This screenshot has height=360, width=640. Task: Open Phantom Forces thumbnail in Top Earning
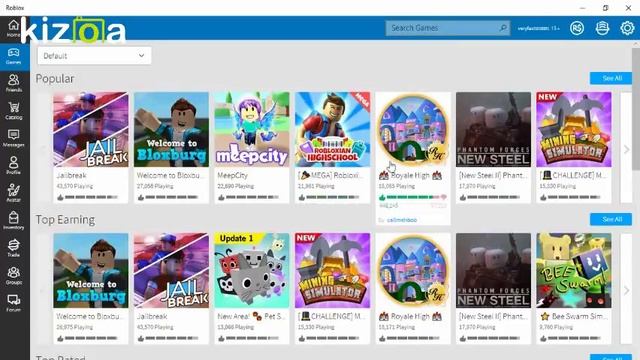(493, 271)
